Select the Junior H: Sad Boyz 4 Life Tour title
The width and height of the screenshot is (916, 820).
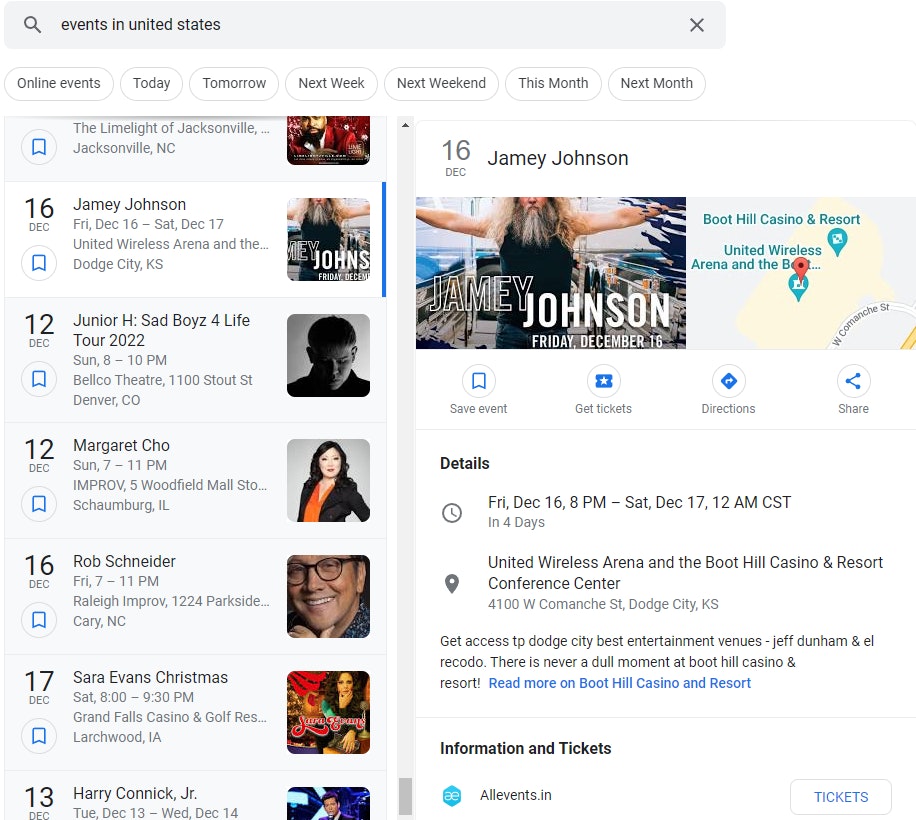click(161, 330)
